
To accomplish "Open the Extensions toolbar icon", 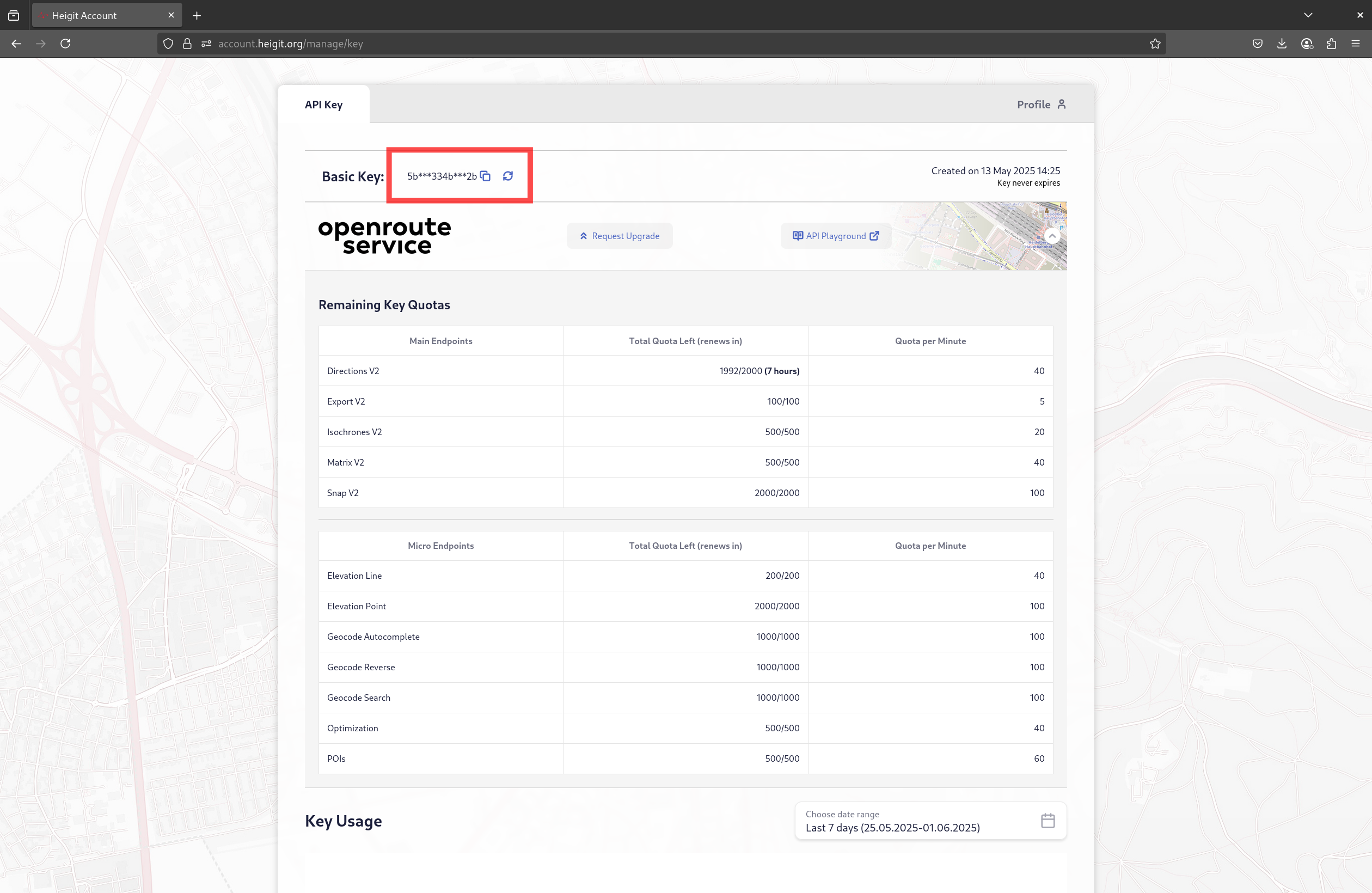I will (x=1331, y=44).
